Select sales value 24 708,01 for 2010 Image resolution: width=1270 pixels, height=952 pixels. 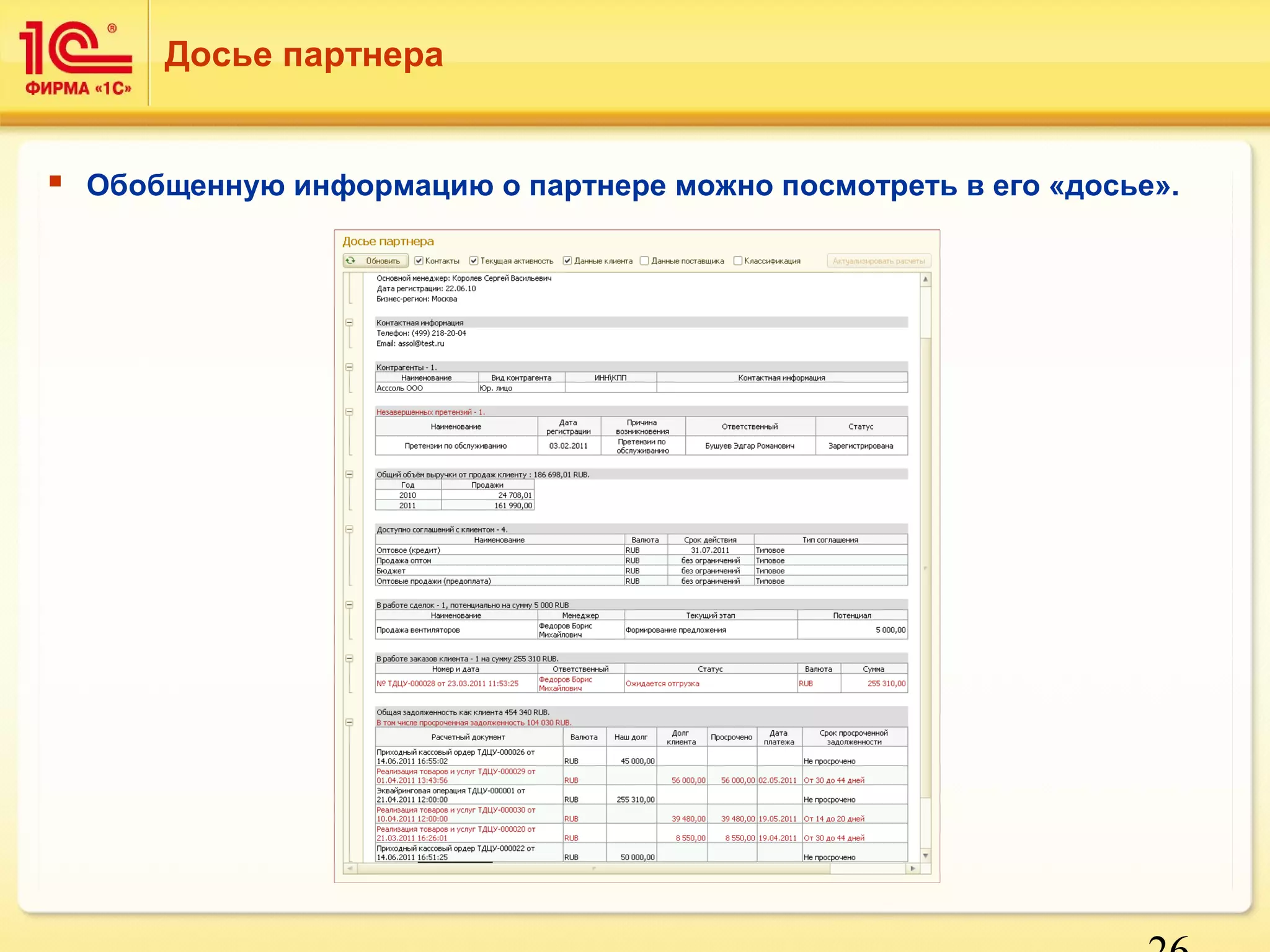click(x=487, y=495)
